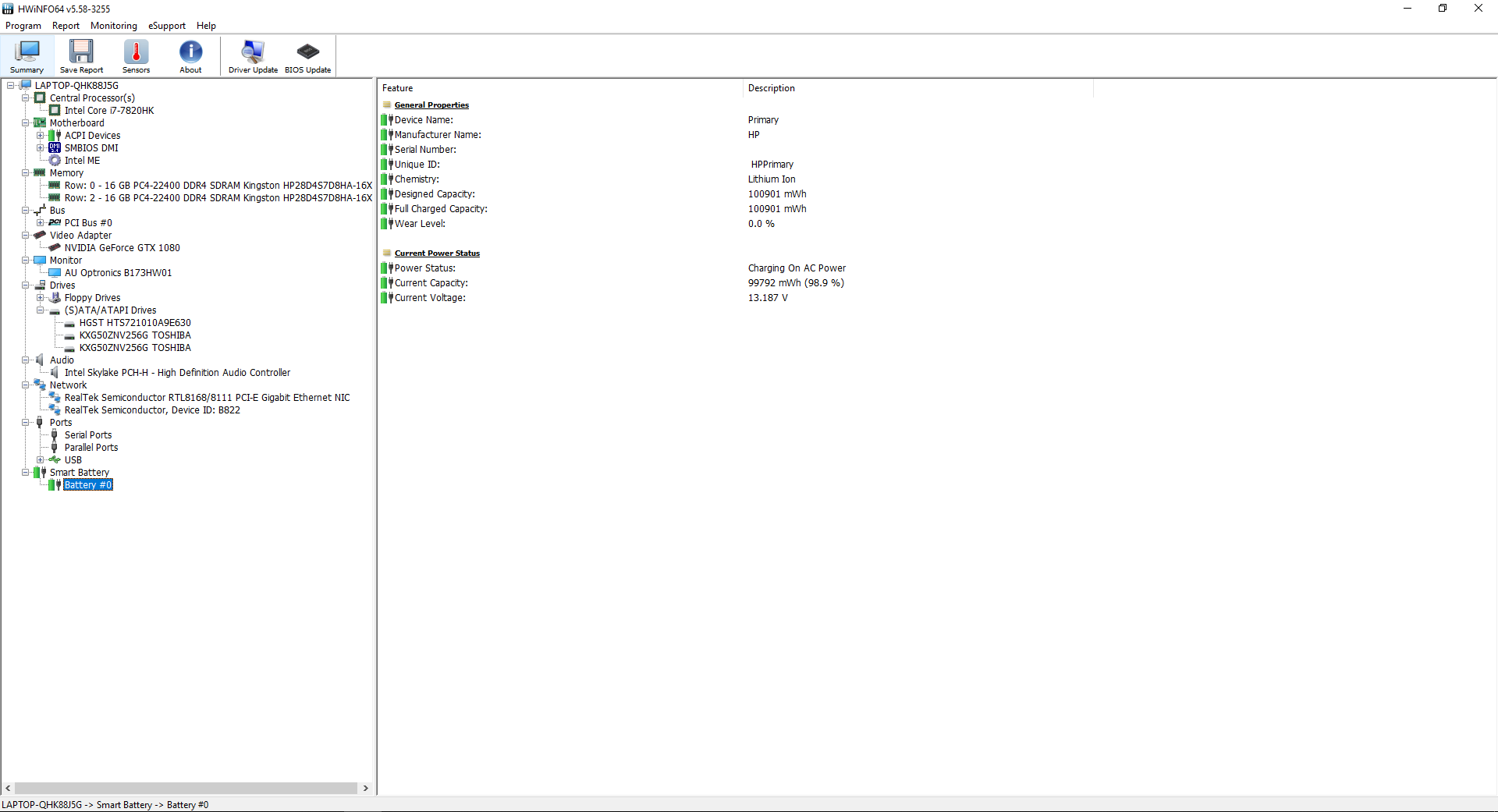Click the Current Voltage 13.187 V value
This screenshot has width=1498, height=812.
(x=768, y=298)
